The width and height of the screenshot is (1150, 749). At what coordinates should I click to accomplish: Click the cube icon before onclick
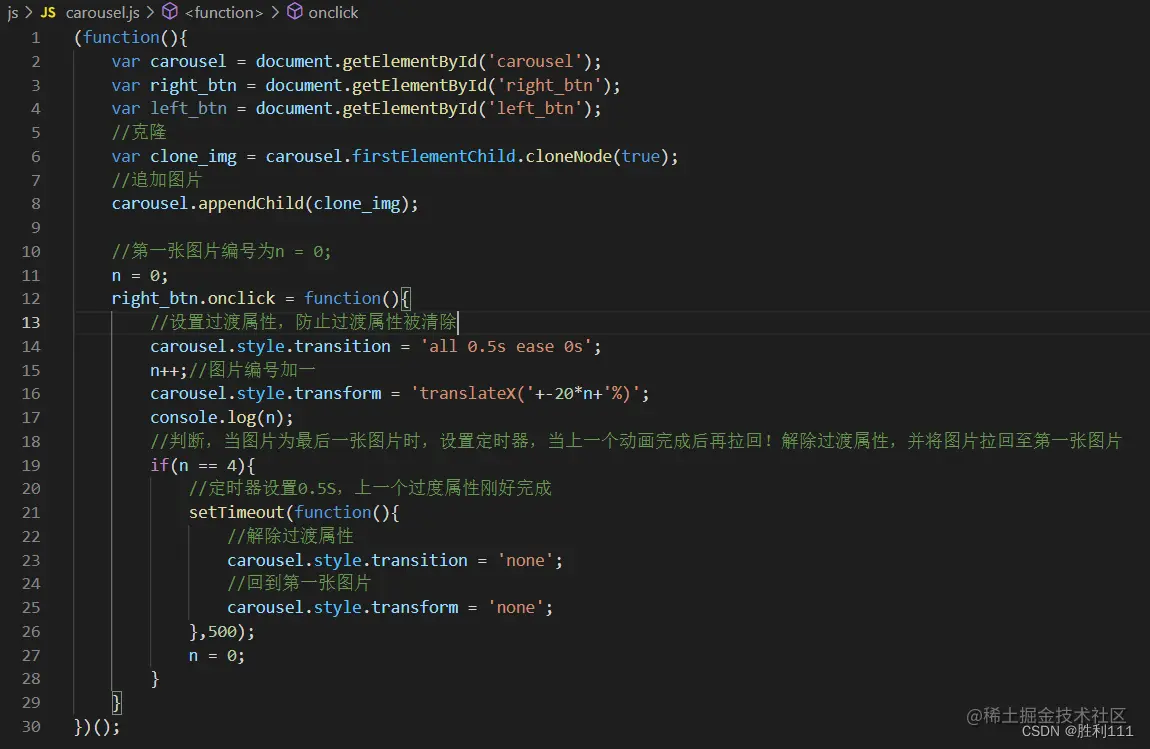[294, 12]
